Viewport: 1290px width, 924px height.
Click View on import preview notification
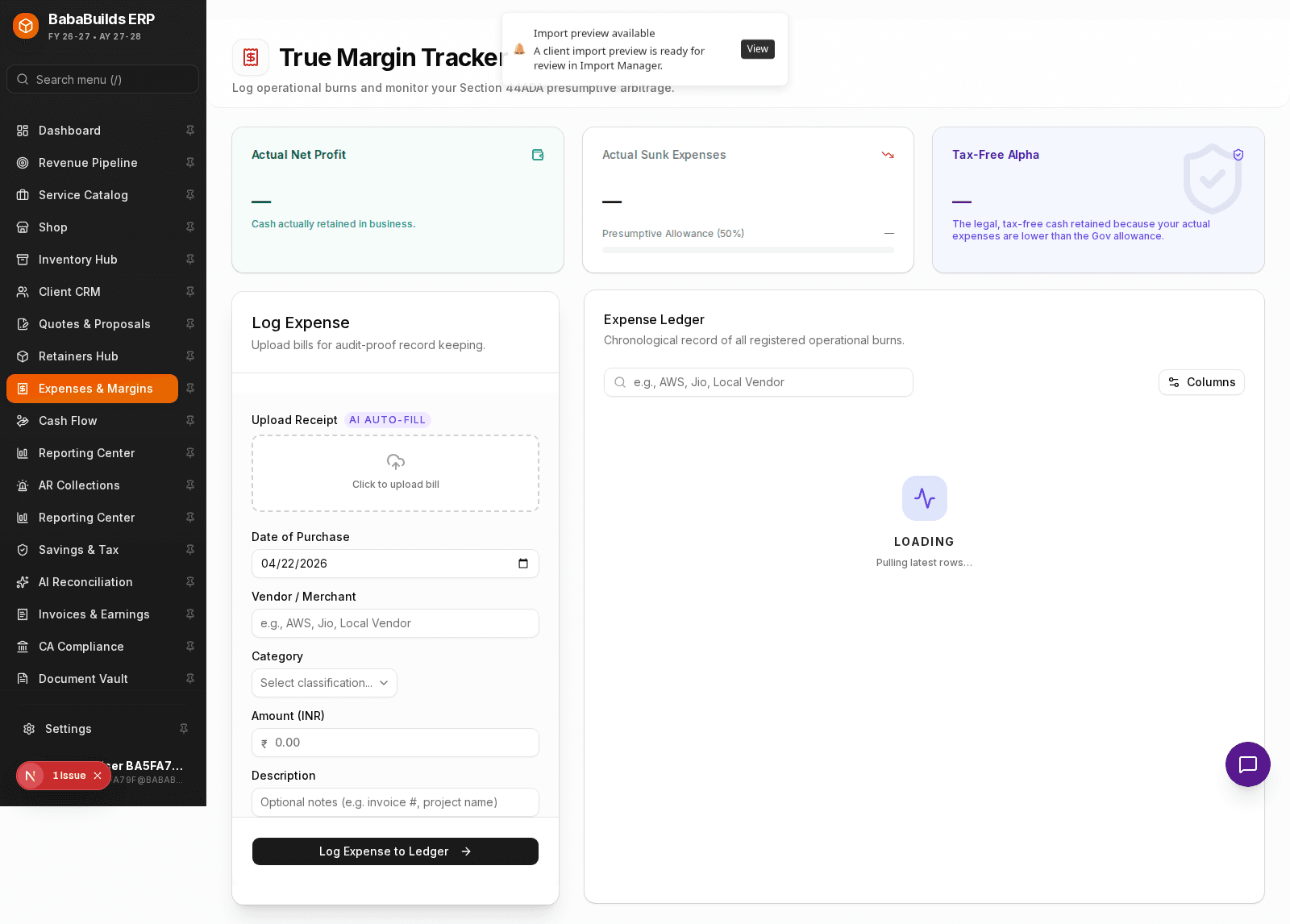(x=758, y=49)
